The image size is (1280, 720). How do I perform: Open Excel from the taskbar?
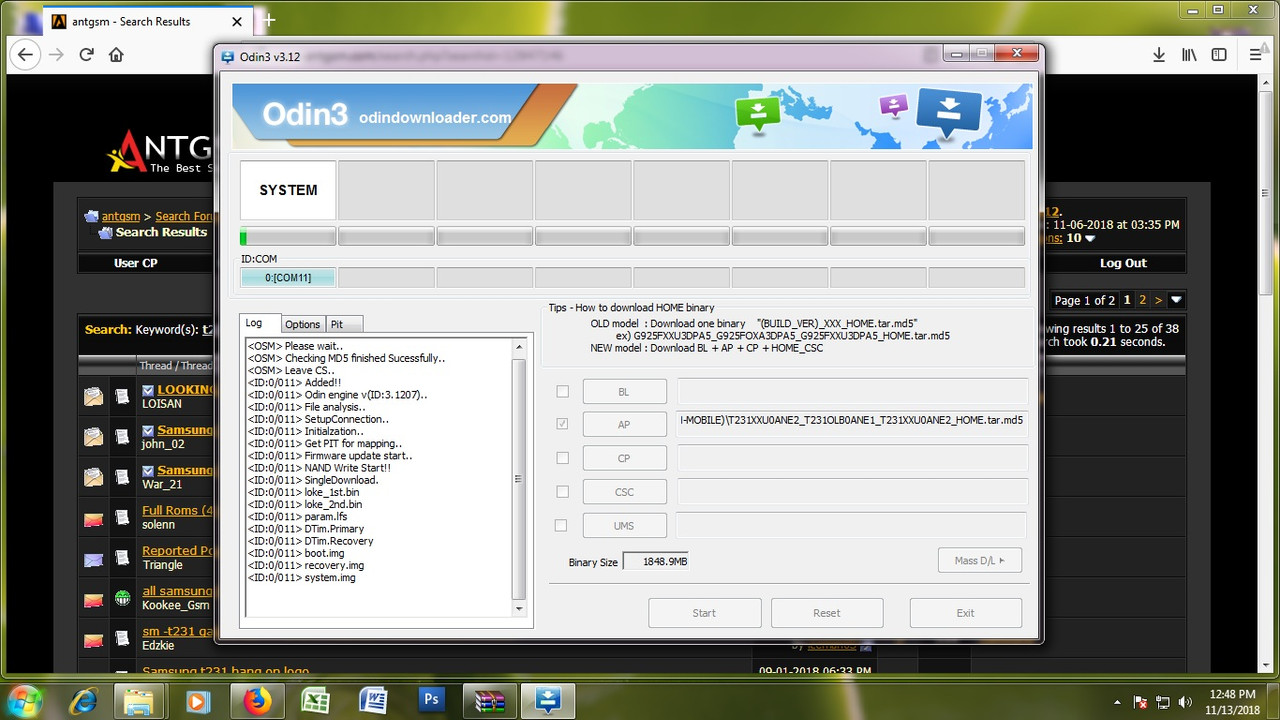[315, 701]
